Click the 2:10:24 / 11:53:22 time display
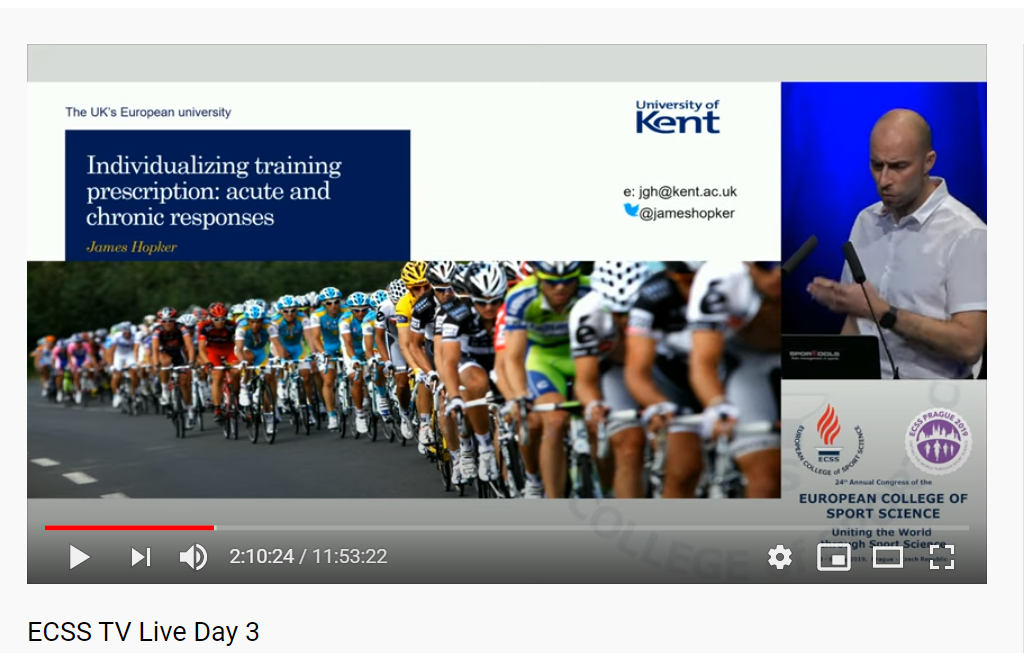 (308, 557)
